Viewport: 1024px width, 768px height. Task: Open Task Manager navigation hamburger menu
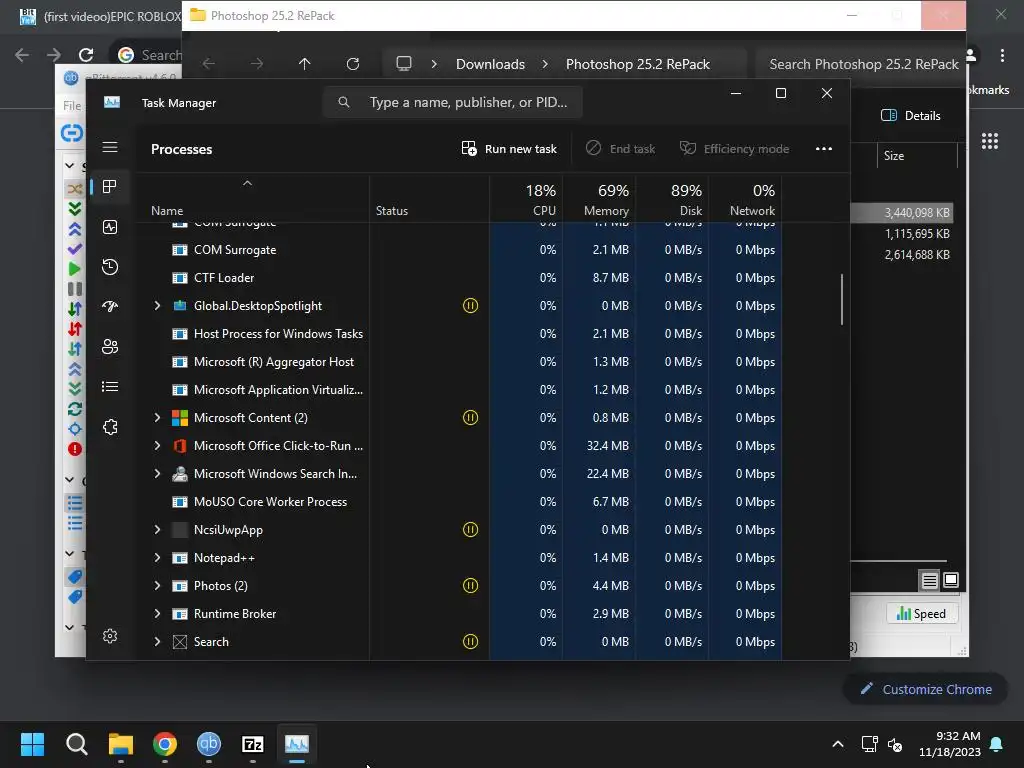[x=110, y=147]
